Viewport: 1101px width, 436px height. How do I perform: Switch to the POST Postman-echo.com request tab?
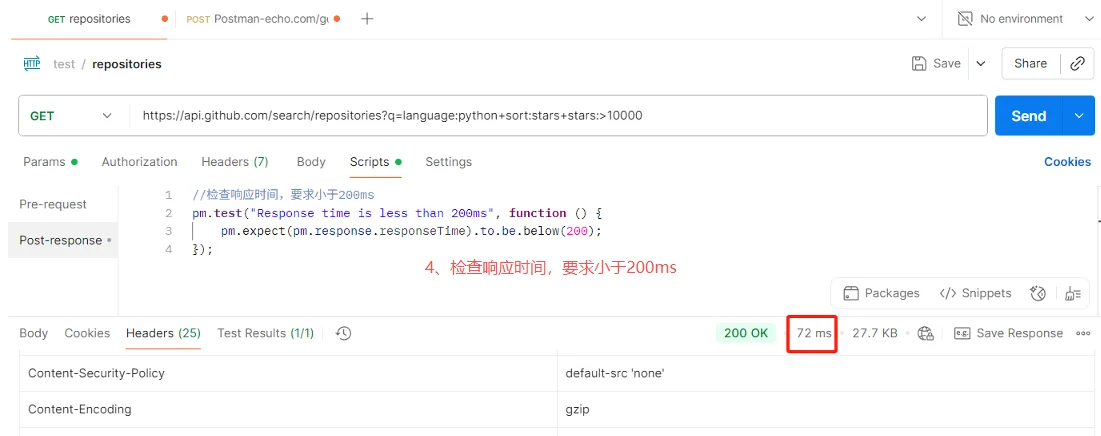pos(258,19)
